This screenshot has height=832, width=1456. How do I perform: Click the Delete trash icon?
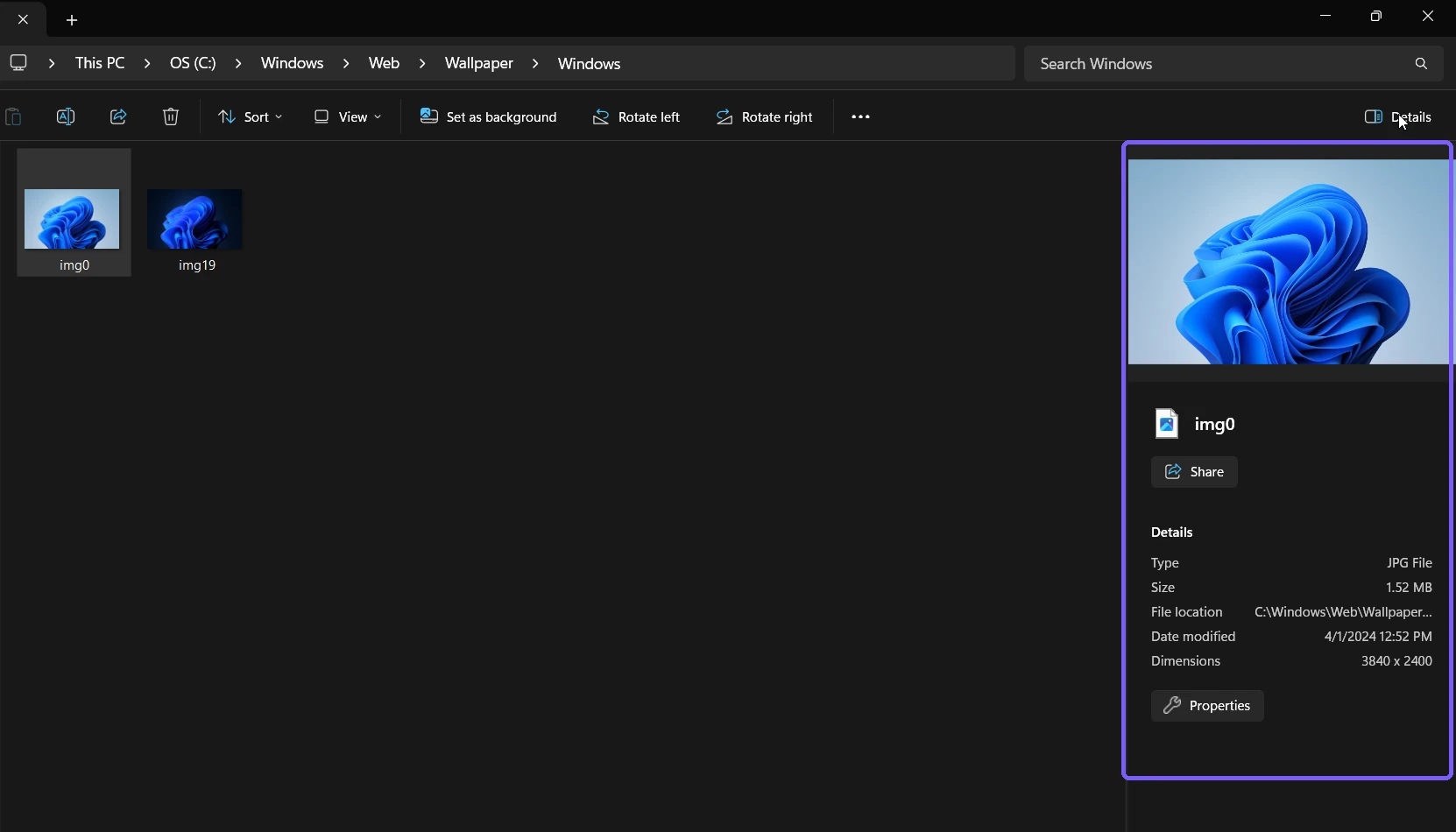coord(171,116)
